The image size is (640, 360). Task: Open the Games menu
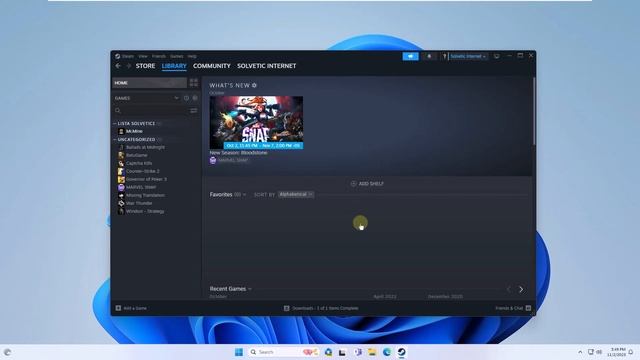click(x=177, y=56)
